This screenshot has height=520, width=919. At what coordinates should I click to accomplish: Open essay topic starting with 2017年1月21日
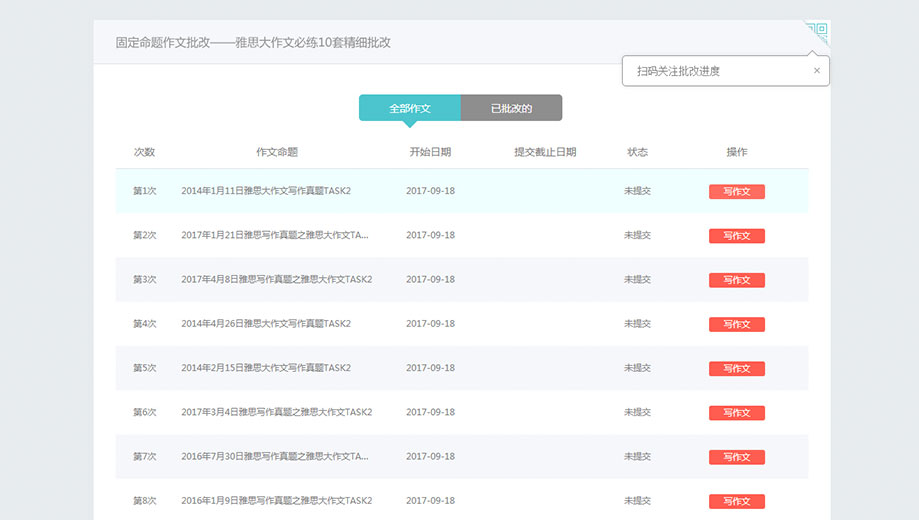pyautogui.click(x=274, y=235)
